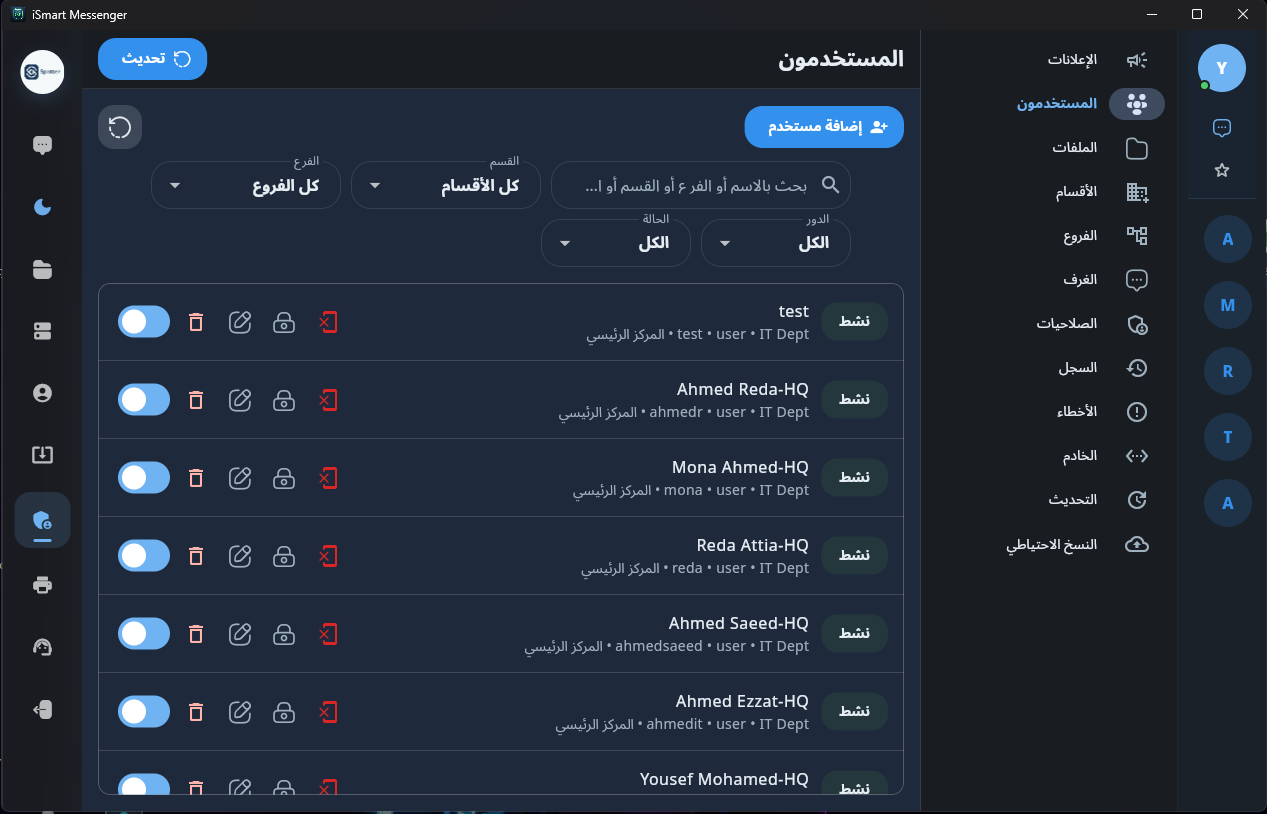Click logout icon at sidebar bottom
Screen dimensions: 1267x814
coord(42,709)
